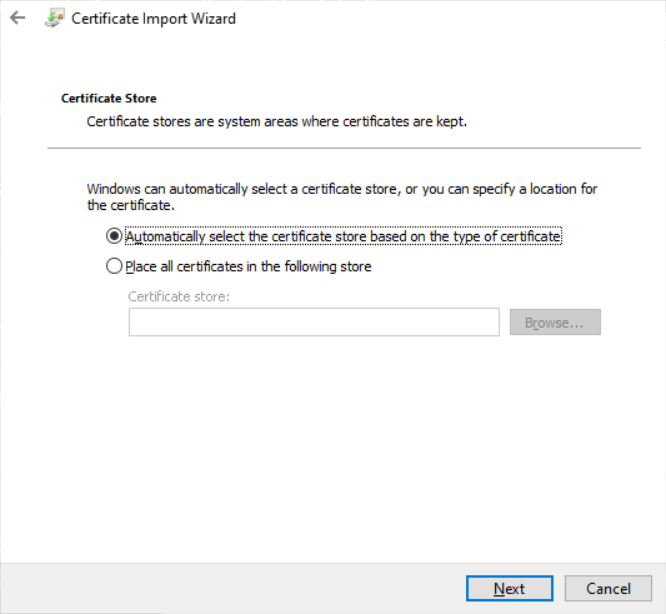Screen dimensions: 666x614
Task: Choose the 'Place all certificates' radio button
Action: pyautogui.click(x=114, y=267)
